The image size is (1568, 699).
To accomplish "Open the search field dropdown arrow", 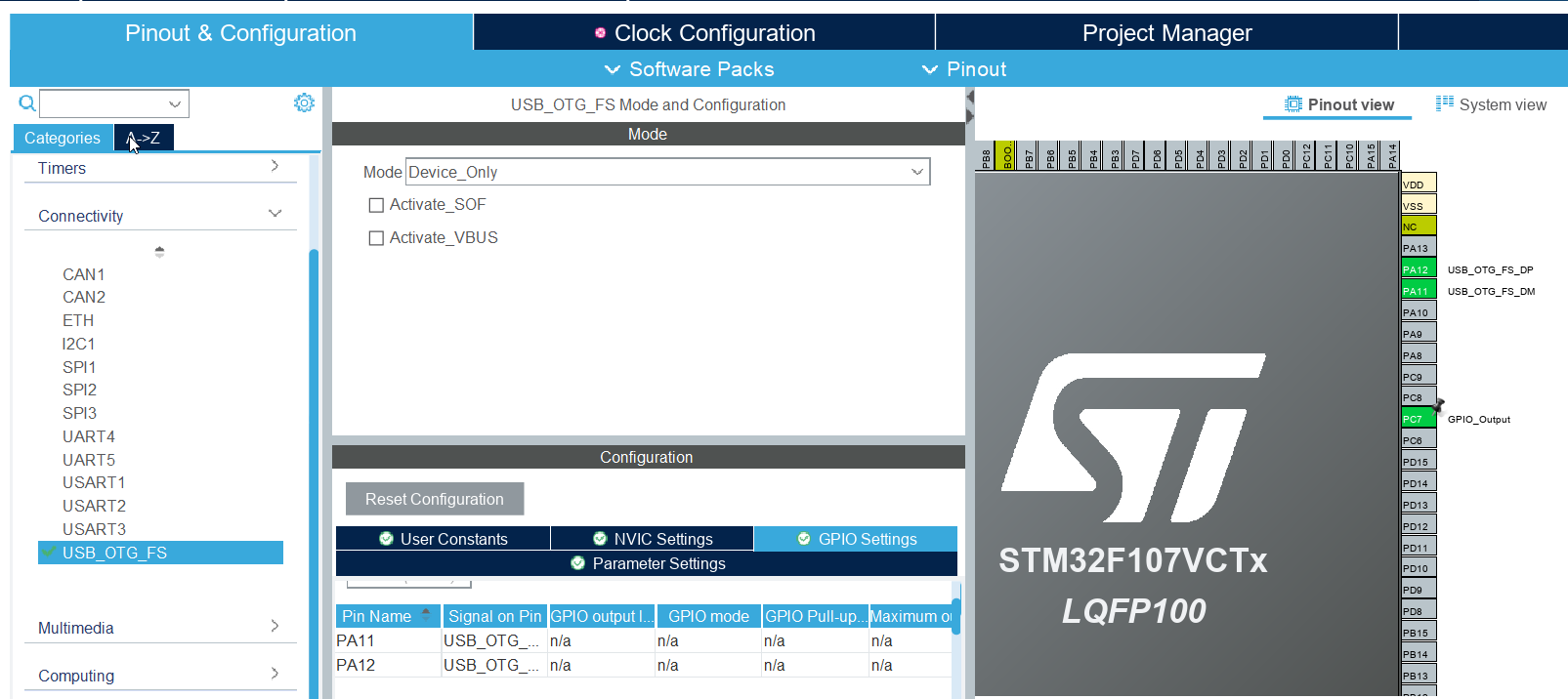I will point(175,103).
